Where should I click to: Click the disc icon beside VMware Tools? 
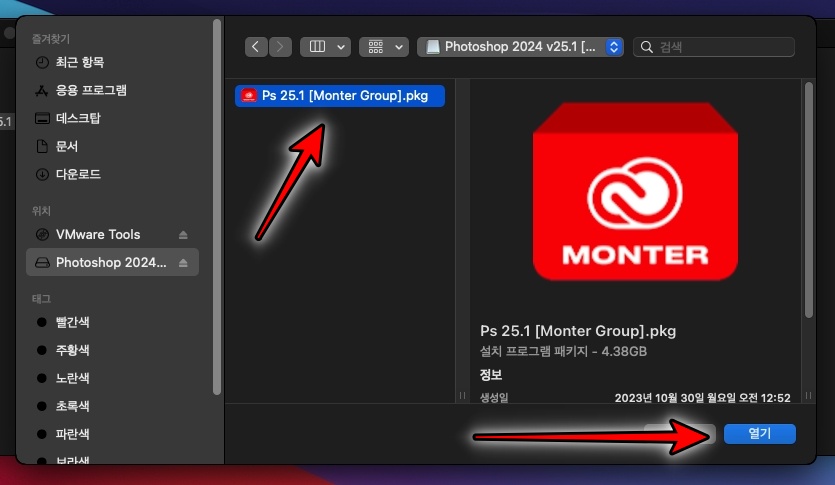tap(42, 234)
